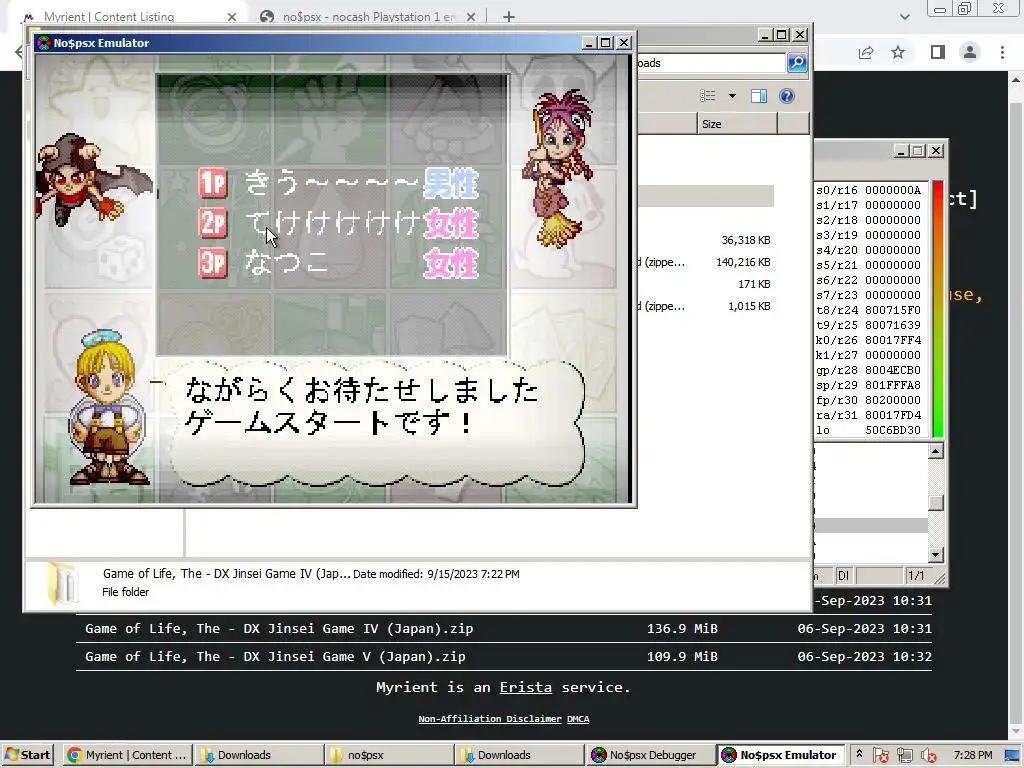Viewport: 1024px width, 768px height.
Task: Show hidden tray icons arrow
Action: click(x=859, y=754)
